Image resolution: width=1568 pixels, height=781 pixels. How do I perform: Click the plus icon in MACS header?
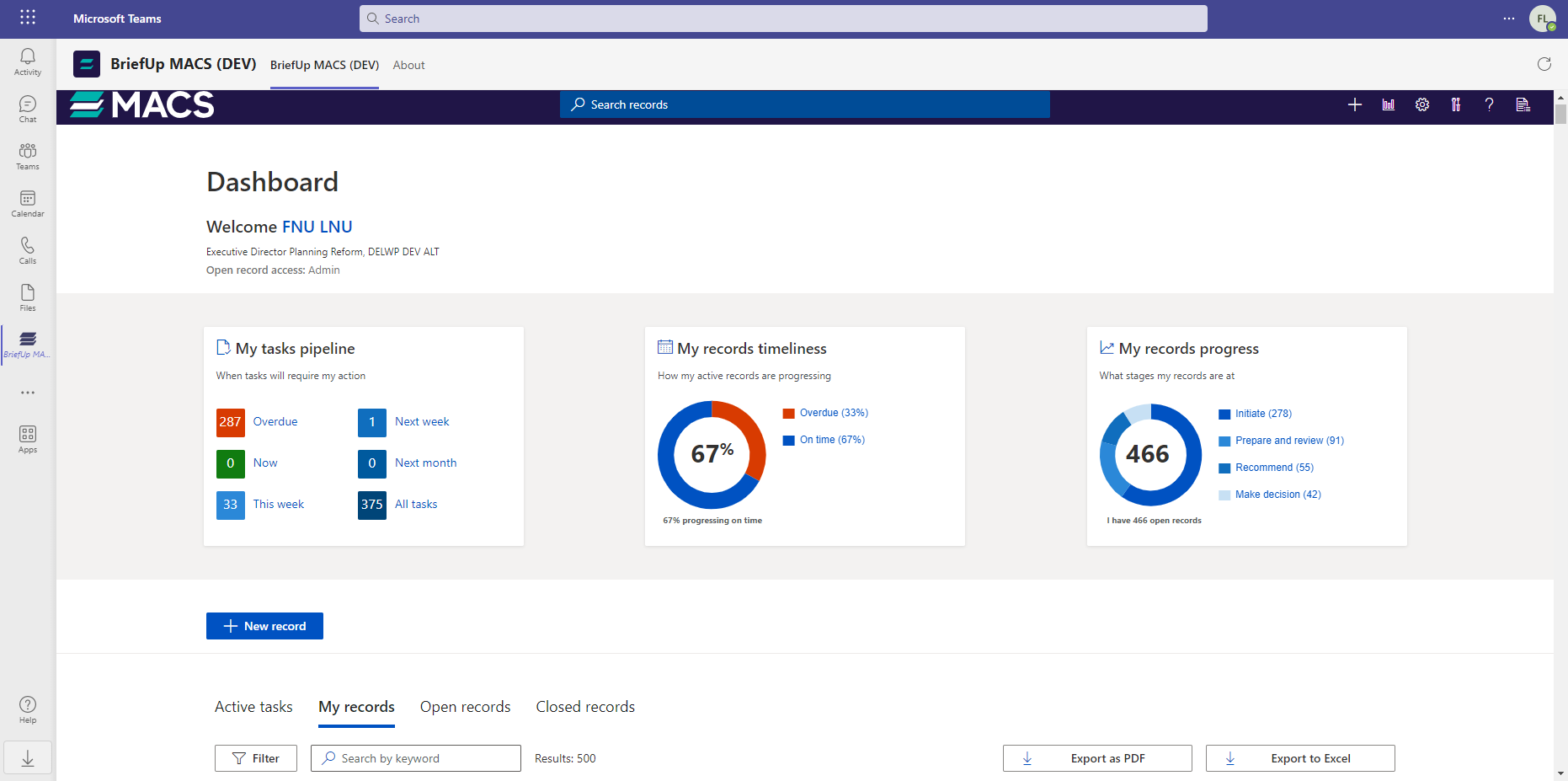coord(1354,104)
